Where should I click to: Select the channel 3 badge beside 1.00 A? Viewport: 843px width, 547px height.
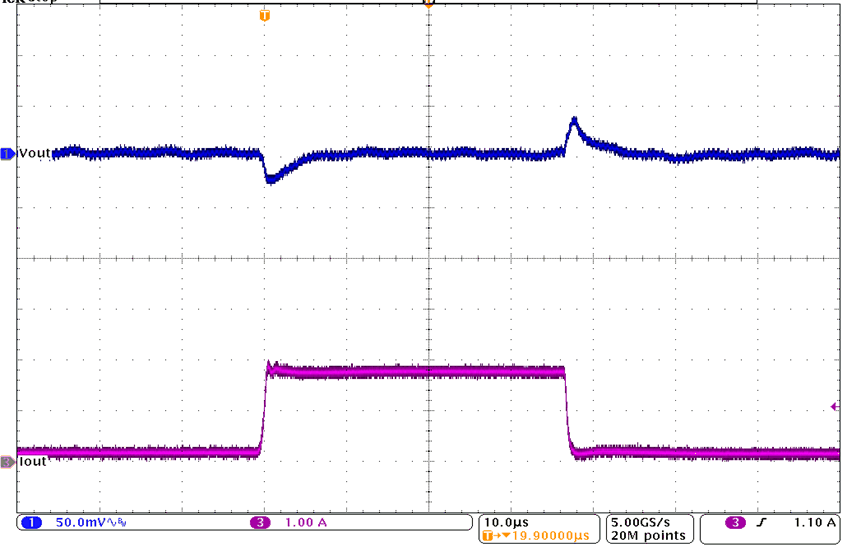coord(260,523)
